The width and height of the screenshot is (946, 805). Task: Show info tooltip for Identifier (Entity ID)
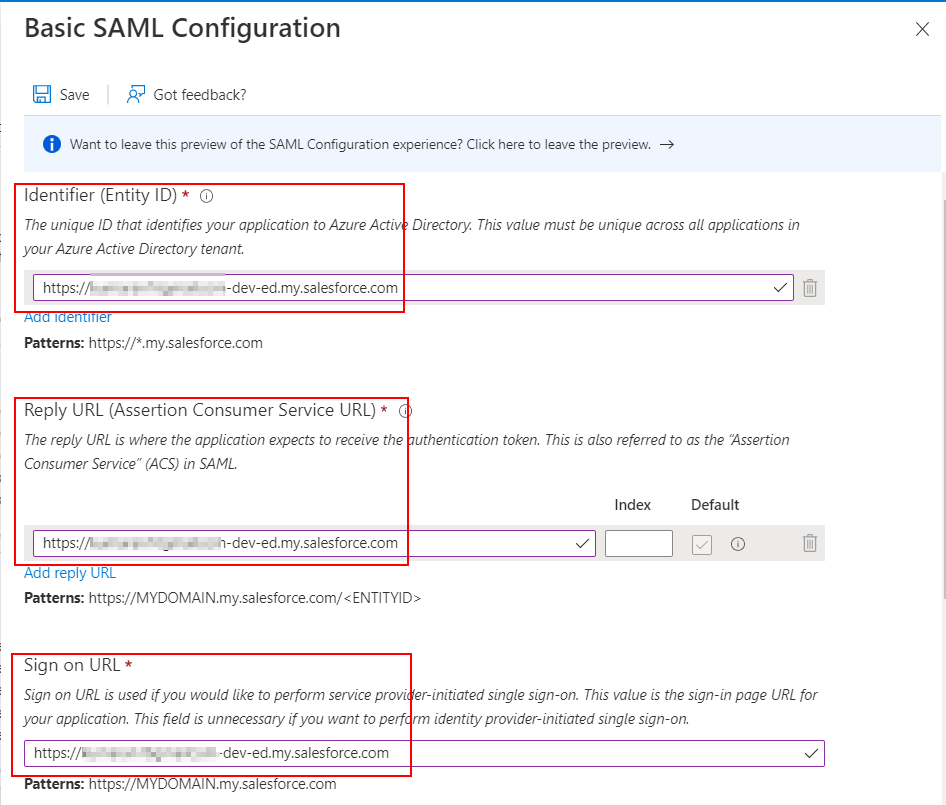click(206, 196)
